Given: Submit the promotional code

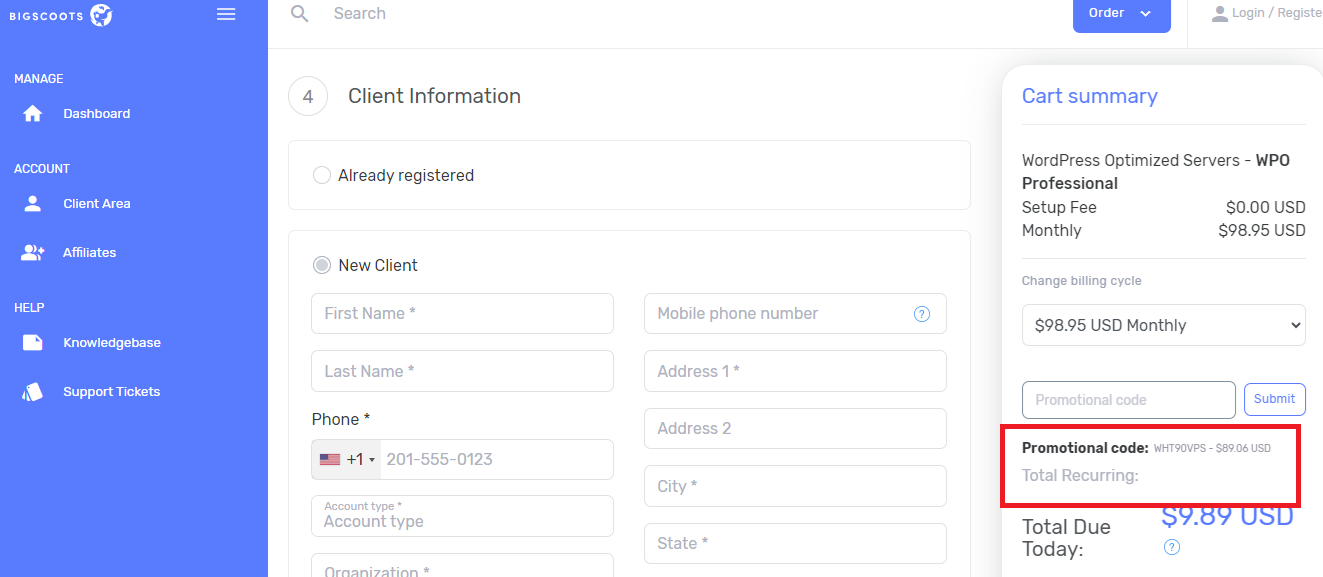Looking at the screenshot, I should point(1275,399).
